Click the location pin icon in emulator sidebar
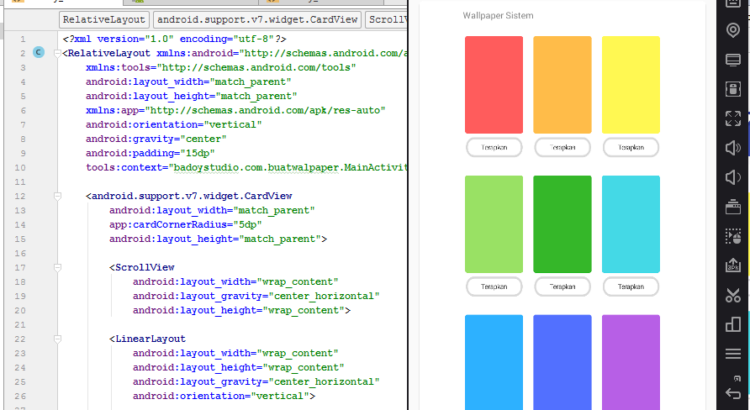 coord(734,31)
